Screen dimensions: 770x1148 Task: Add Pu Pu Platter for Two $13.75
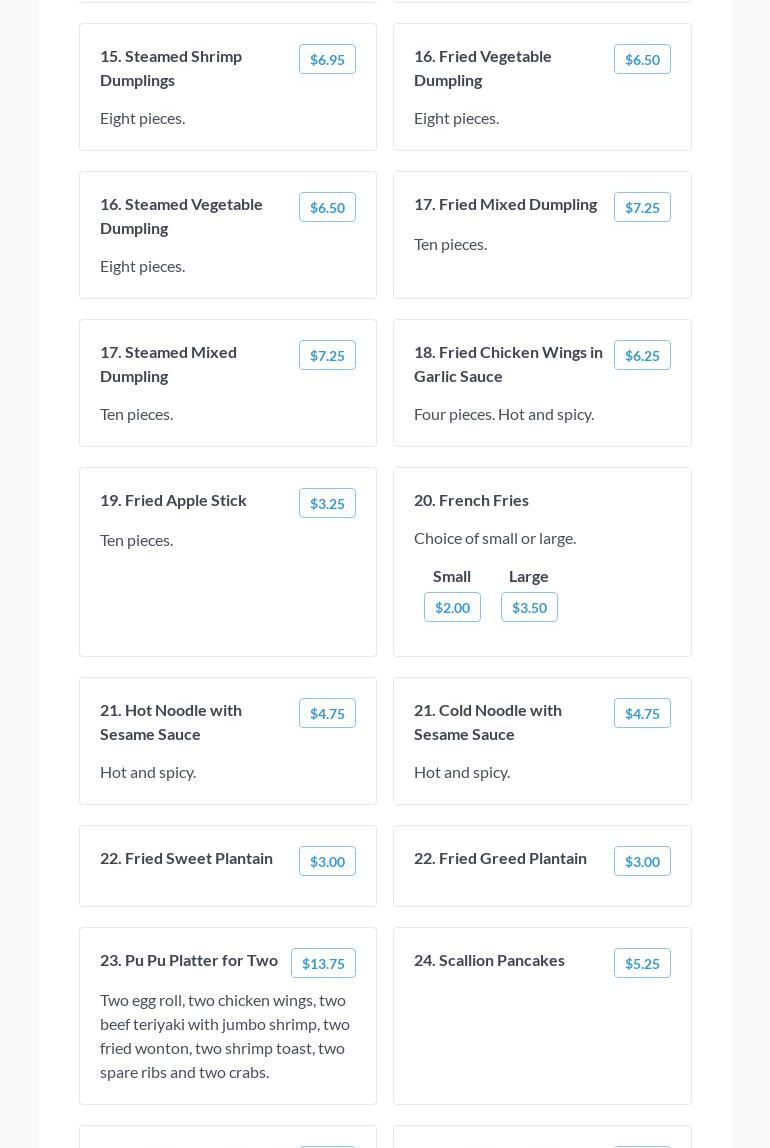click(x=323, y=964)
